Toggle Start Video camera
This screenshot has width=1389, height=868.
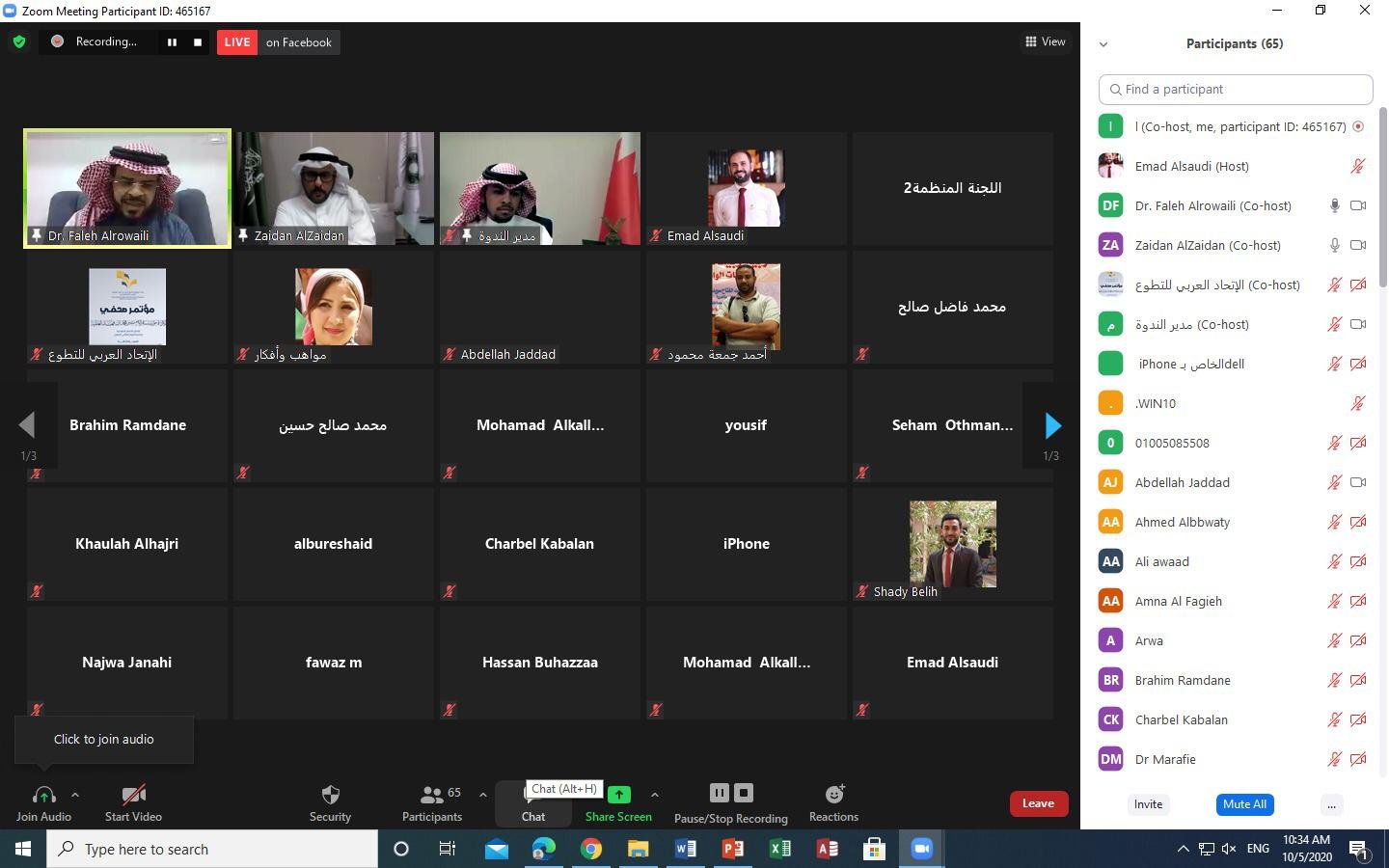[x=133, y=801]
